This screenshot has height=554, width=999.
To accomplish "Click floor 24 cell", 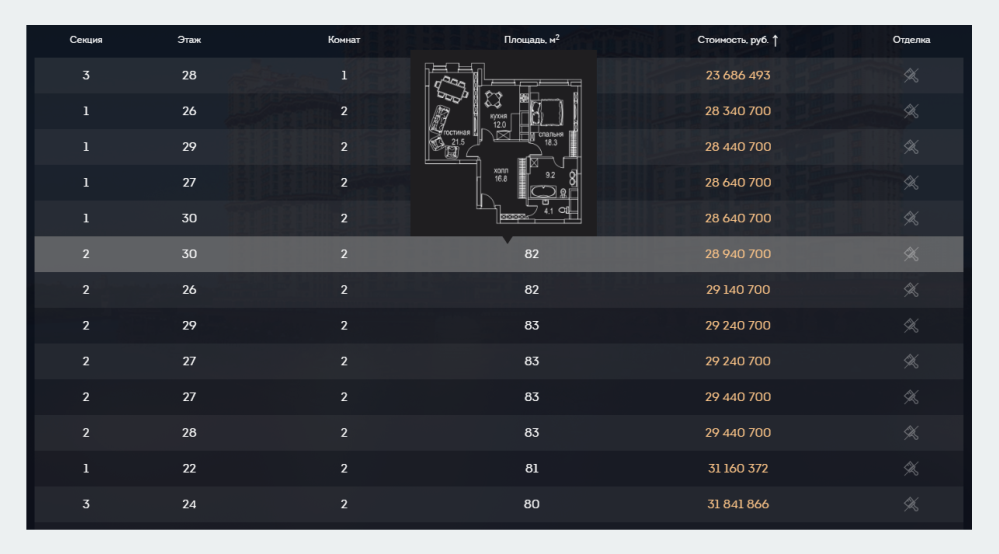I will coord(189,504).
